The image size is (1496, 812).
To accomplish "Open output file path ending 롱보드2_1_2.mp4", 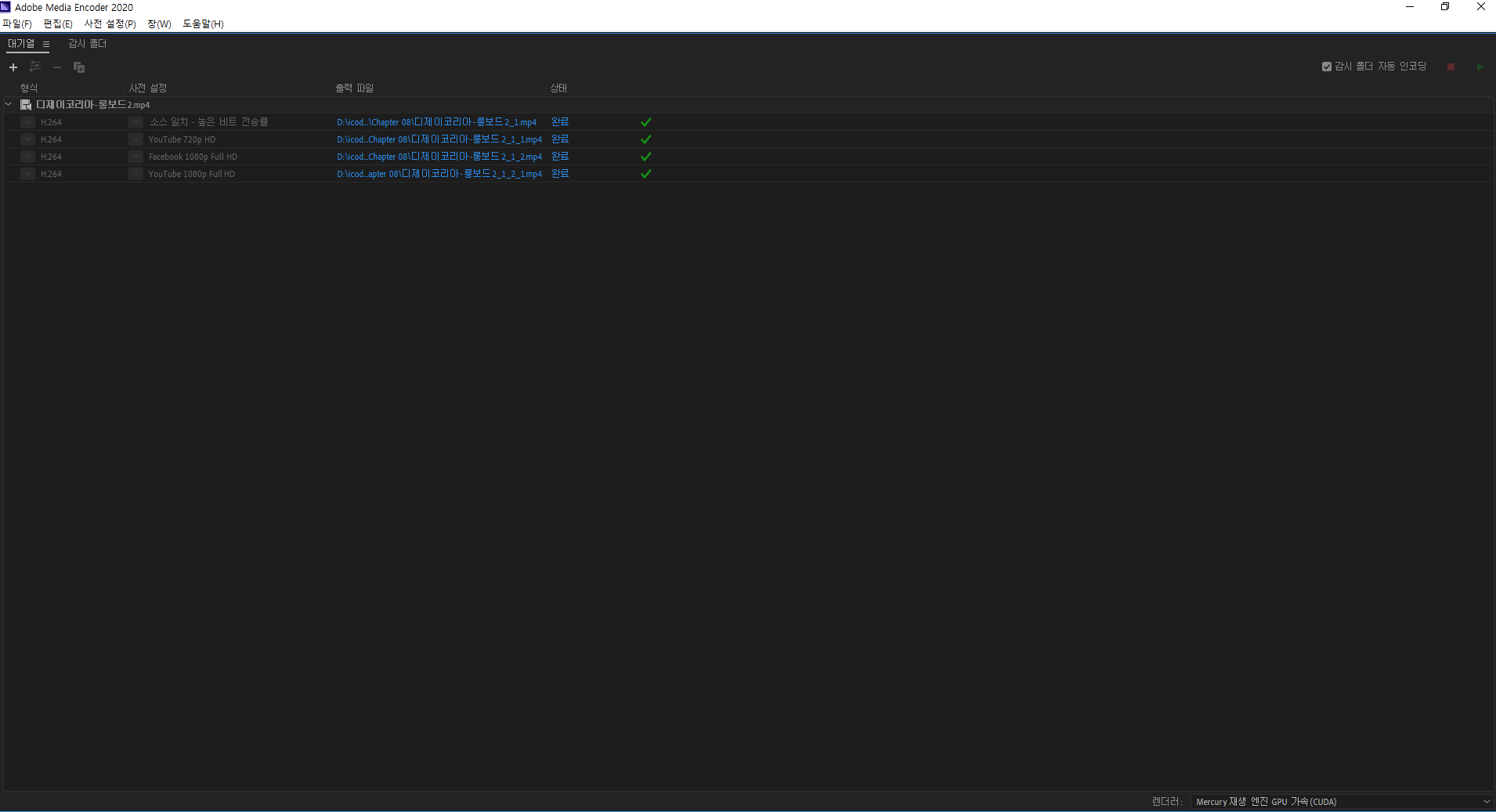I will click(439, 157).
